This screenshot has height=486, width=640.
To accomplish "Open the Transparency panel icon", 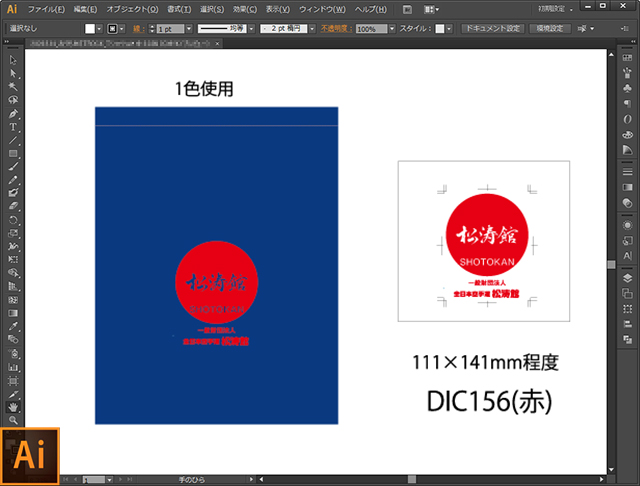I will (627, 203).
